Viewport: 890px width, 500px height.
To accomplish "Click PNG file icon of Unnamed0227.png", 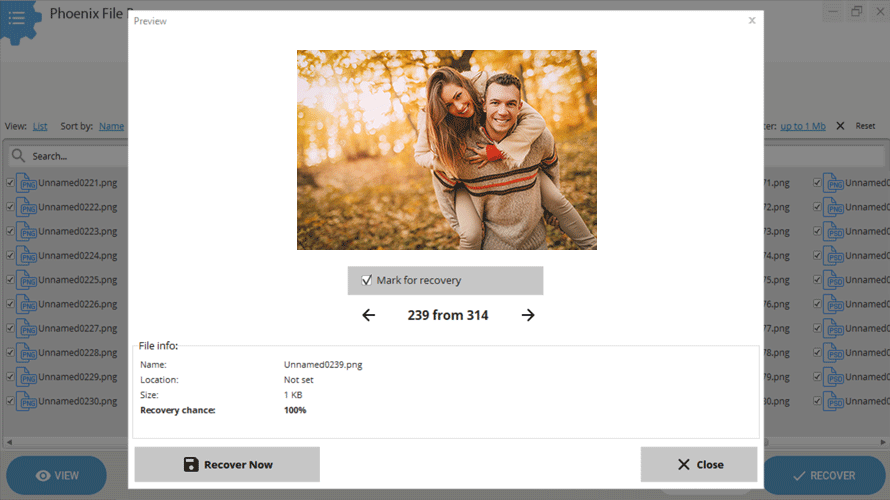I will (x=26, y=329).
